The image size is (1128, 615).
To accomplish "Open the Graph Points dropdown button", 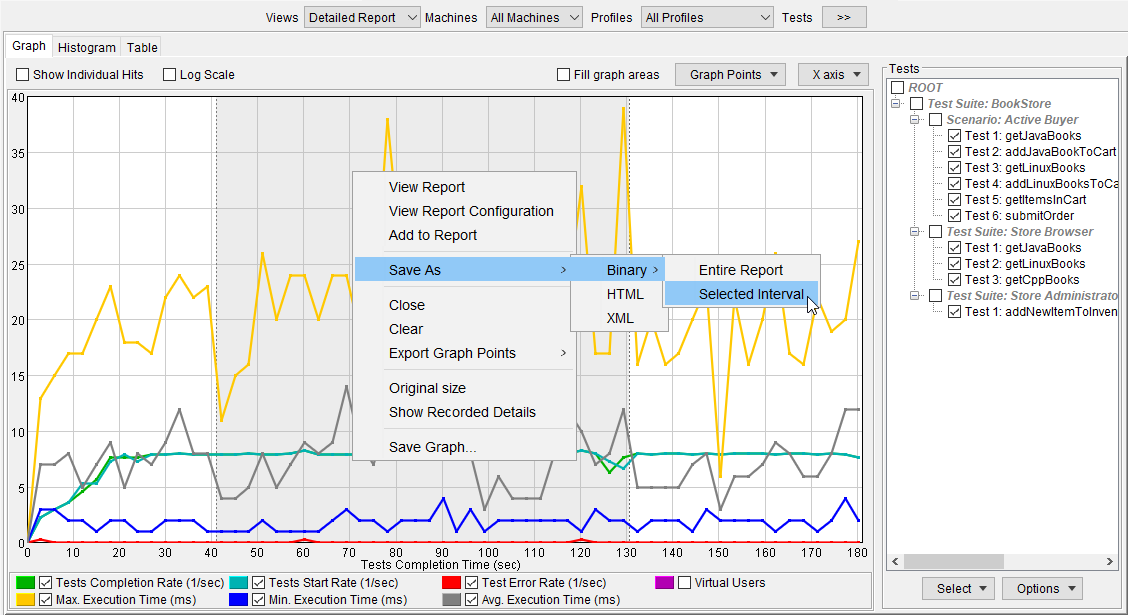I will [731, 75].
